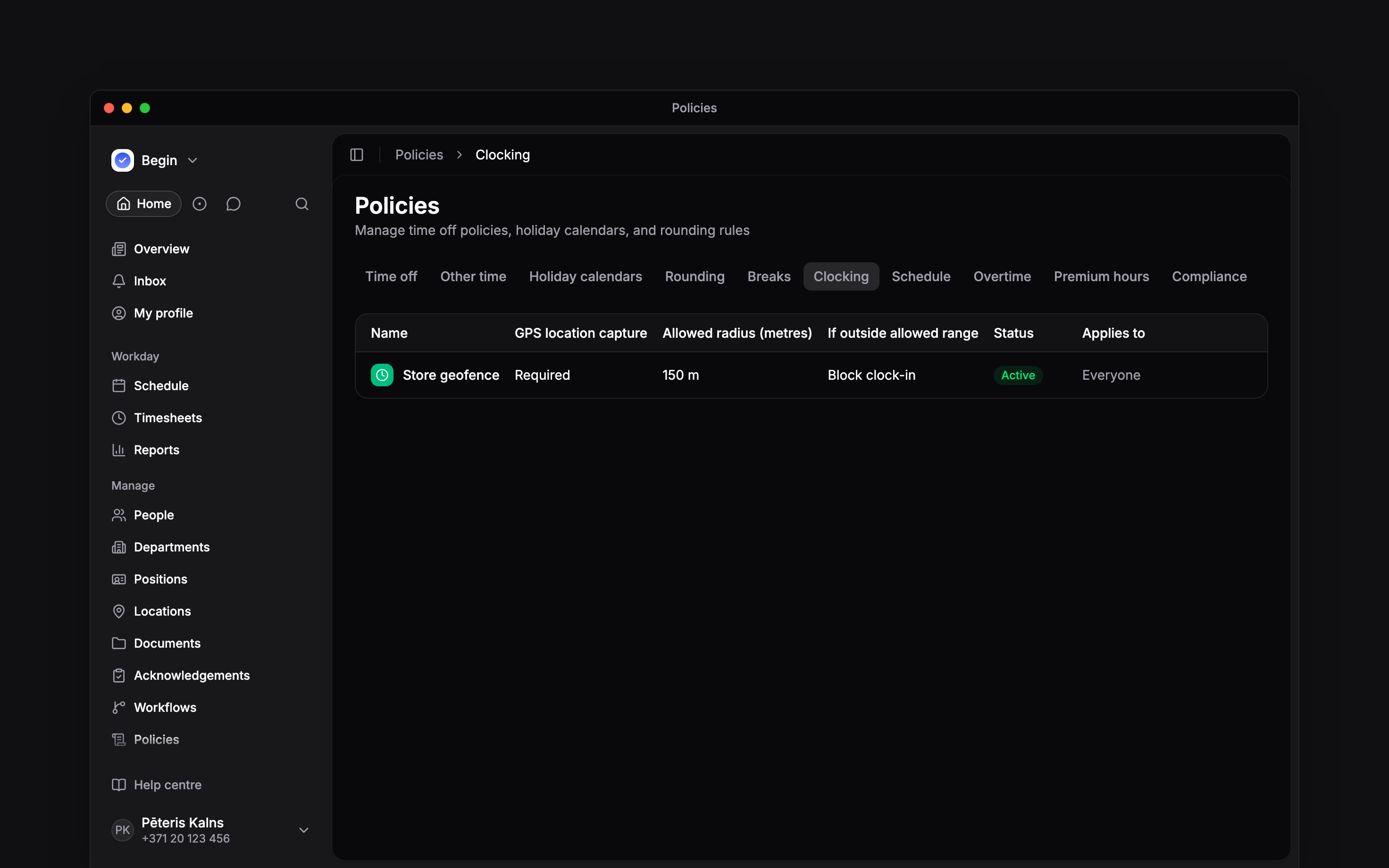Click the Help centre book icon
The height and width of the screenshot is (868, 1389).
point(119,785)
